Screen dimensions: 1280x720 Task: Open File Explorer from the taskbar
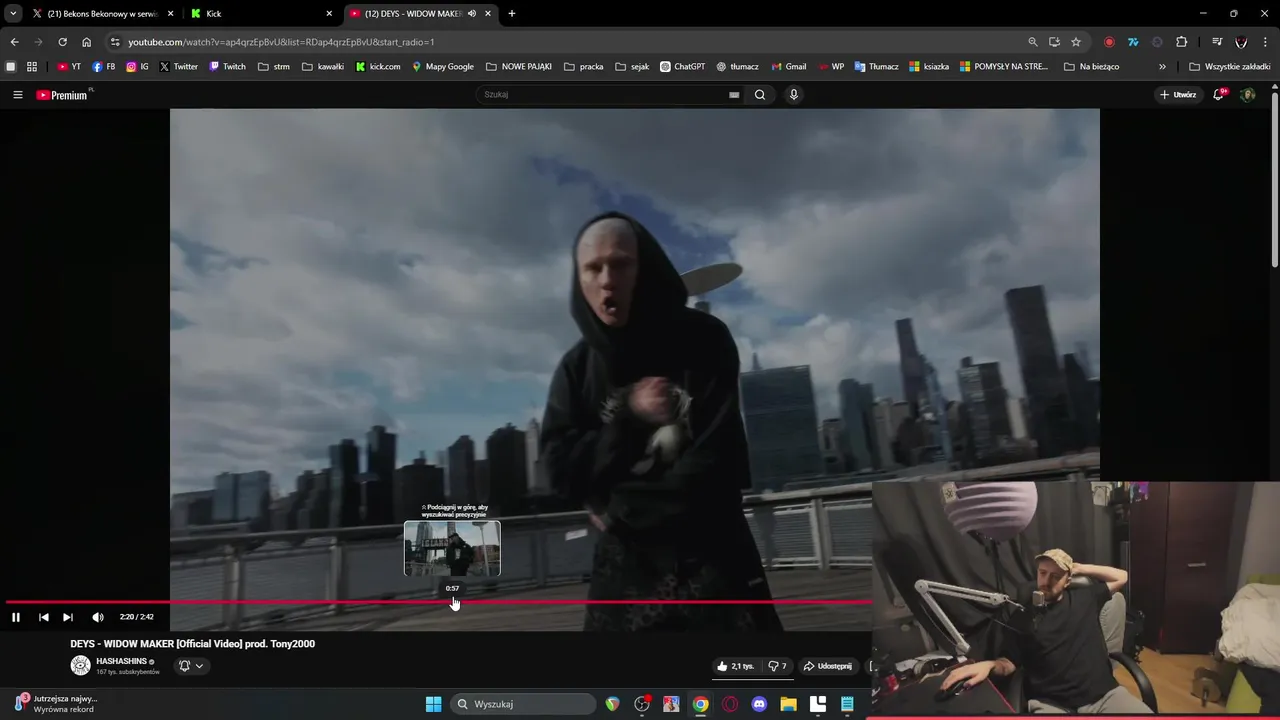tap(788, 704)
